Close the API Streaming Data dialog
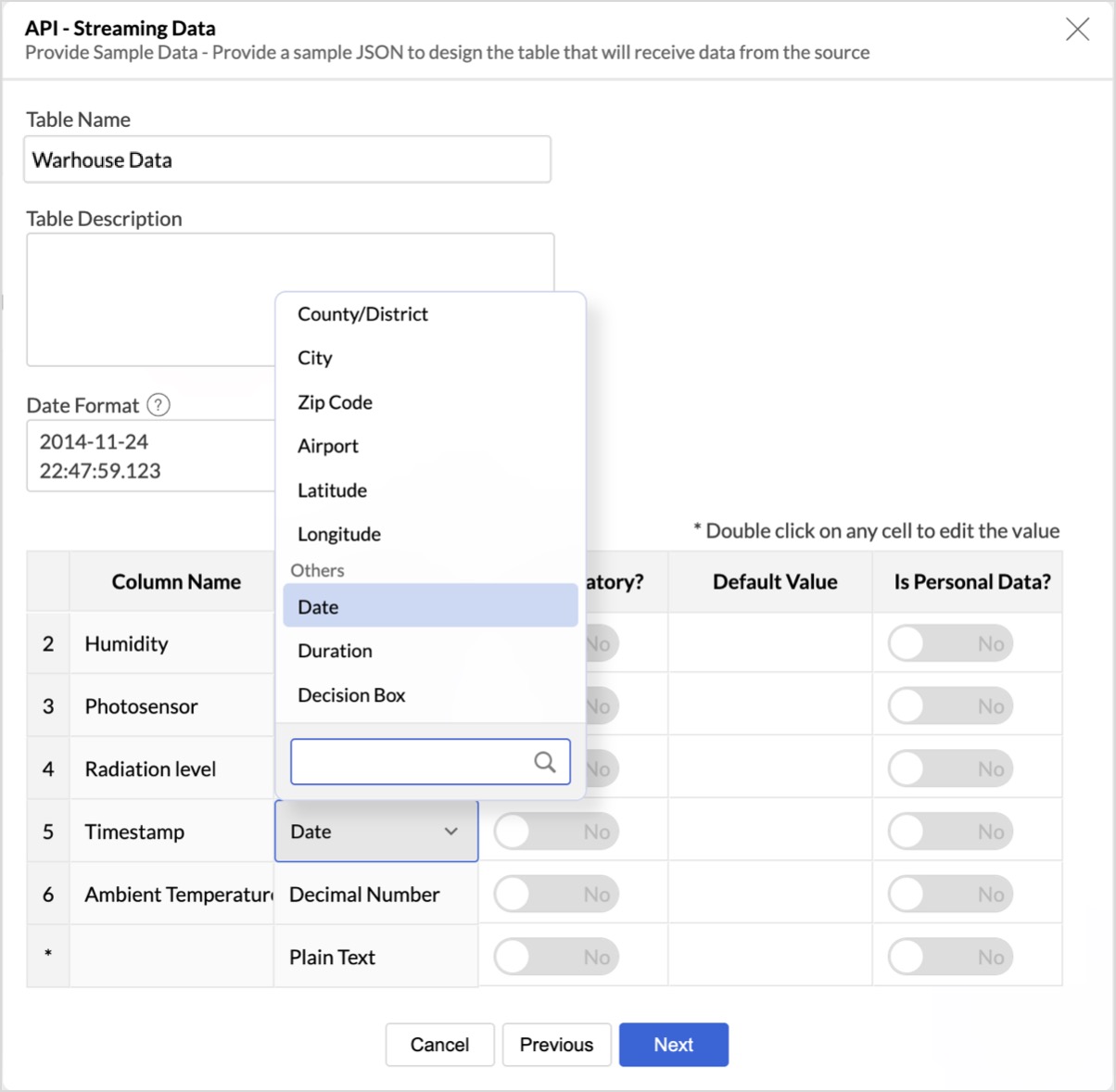Screen dimensions: 1116x1092 point(1077,30)
